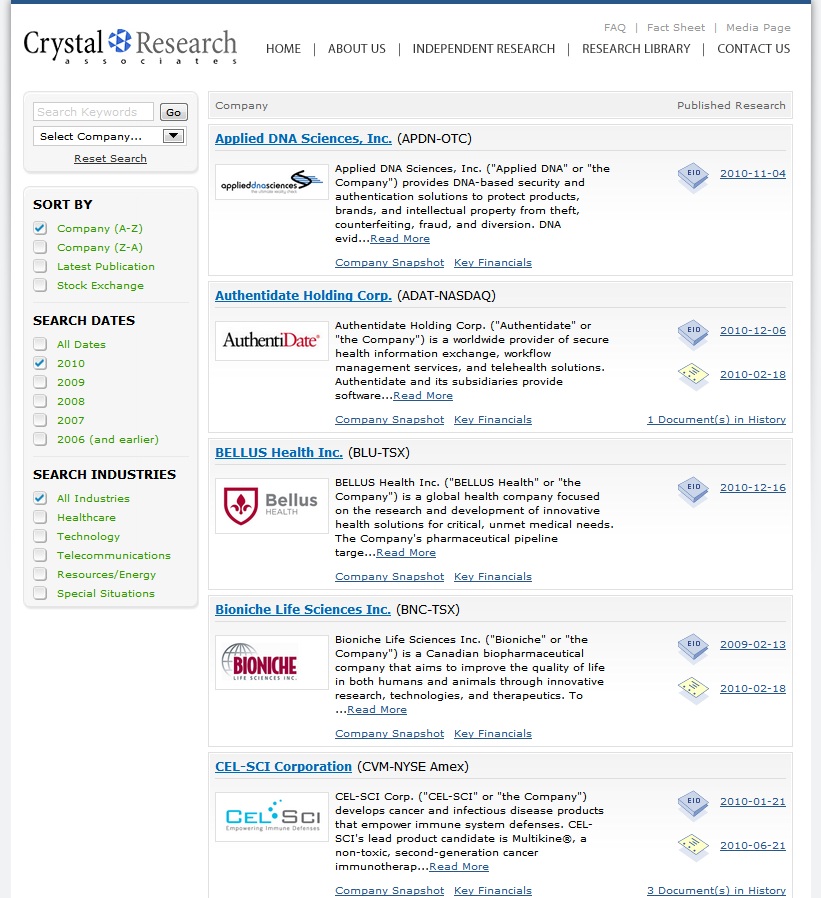Click the CEL-SCI logo thumbnail
Image resolution: width=821 pixels, height=898 pixels.
tap(271, 817)
